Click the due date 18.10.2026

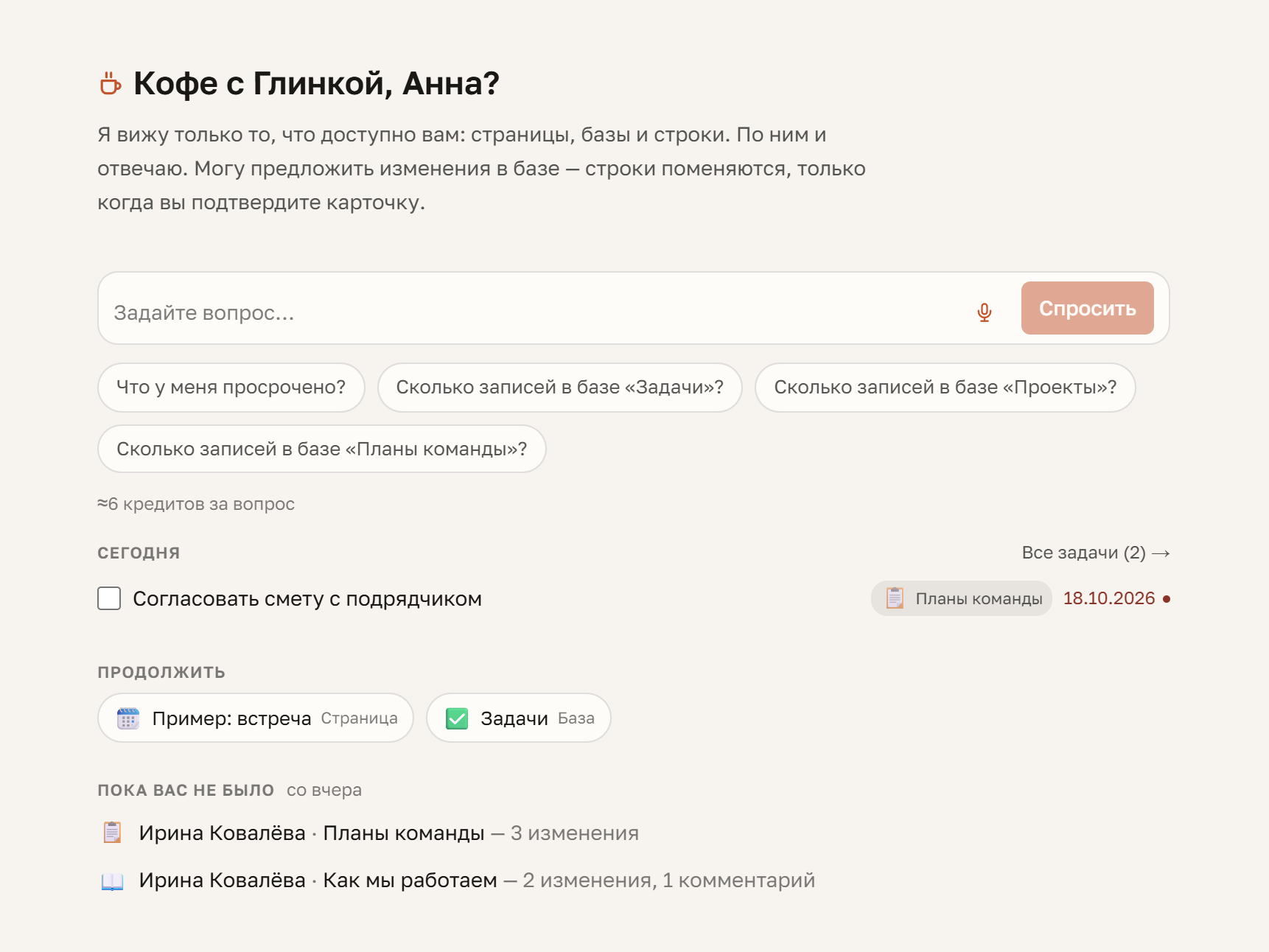(x=1108, y=598)
